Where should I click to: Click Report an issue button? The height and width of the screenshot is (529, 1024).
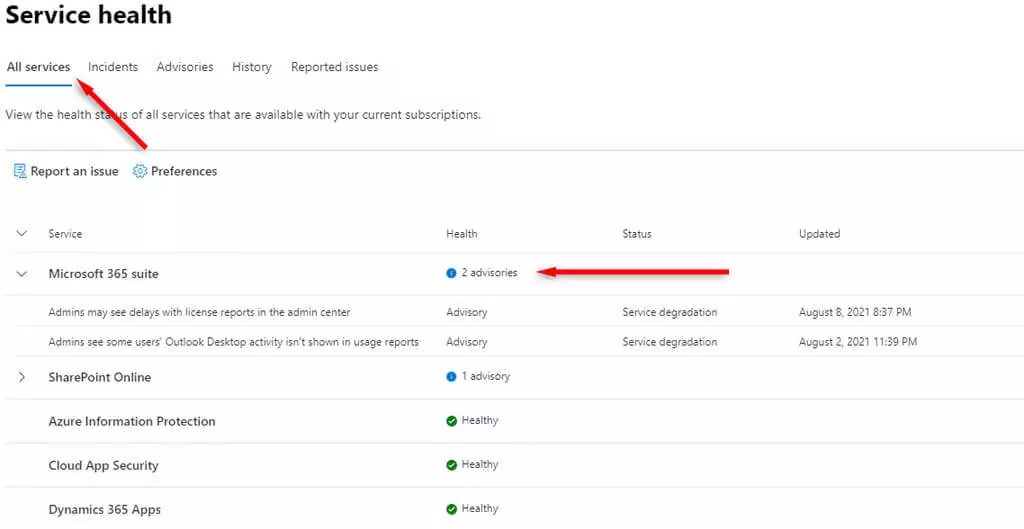click(x=66, y=172)
